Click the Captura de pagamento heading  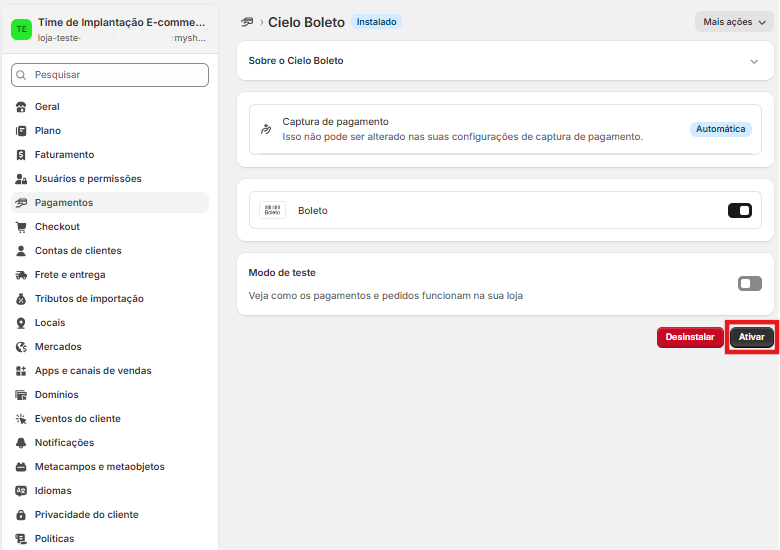coord(335,122)
